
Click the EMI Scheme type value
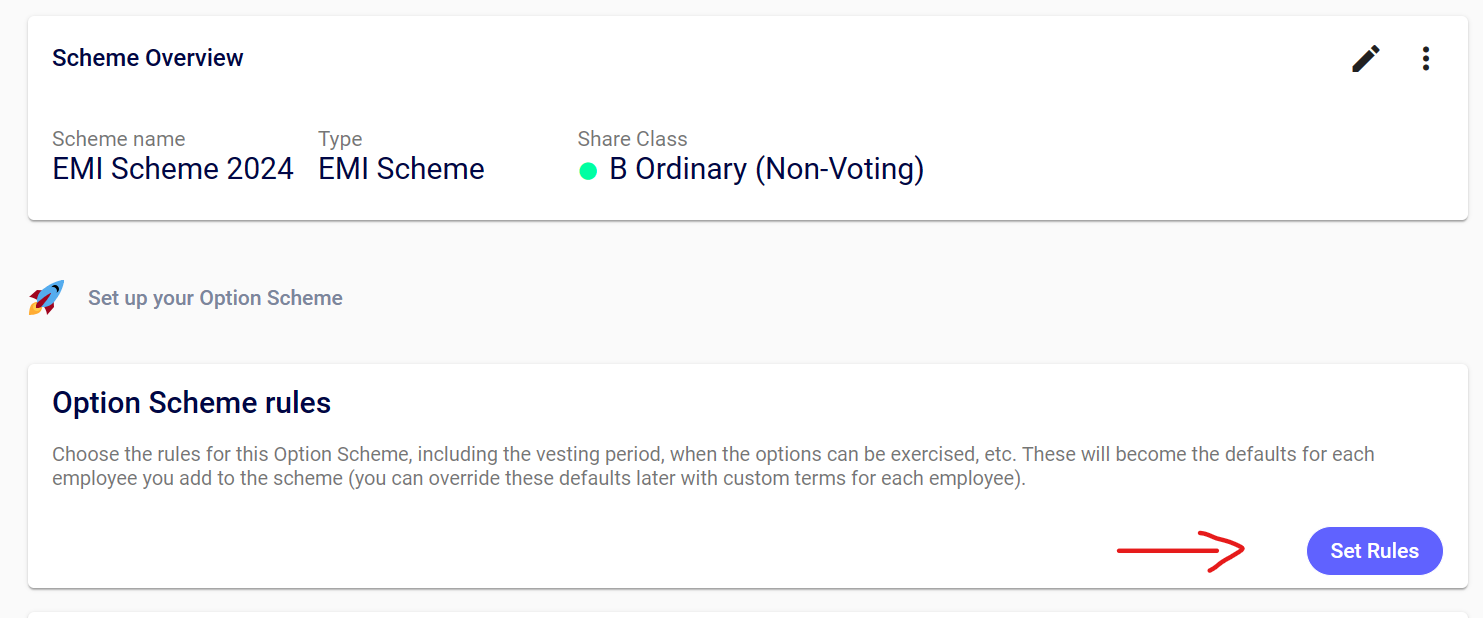tap(401, 169)
